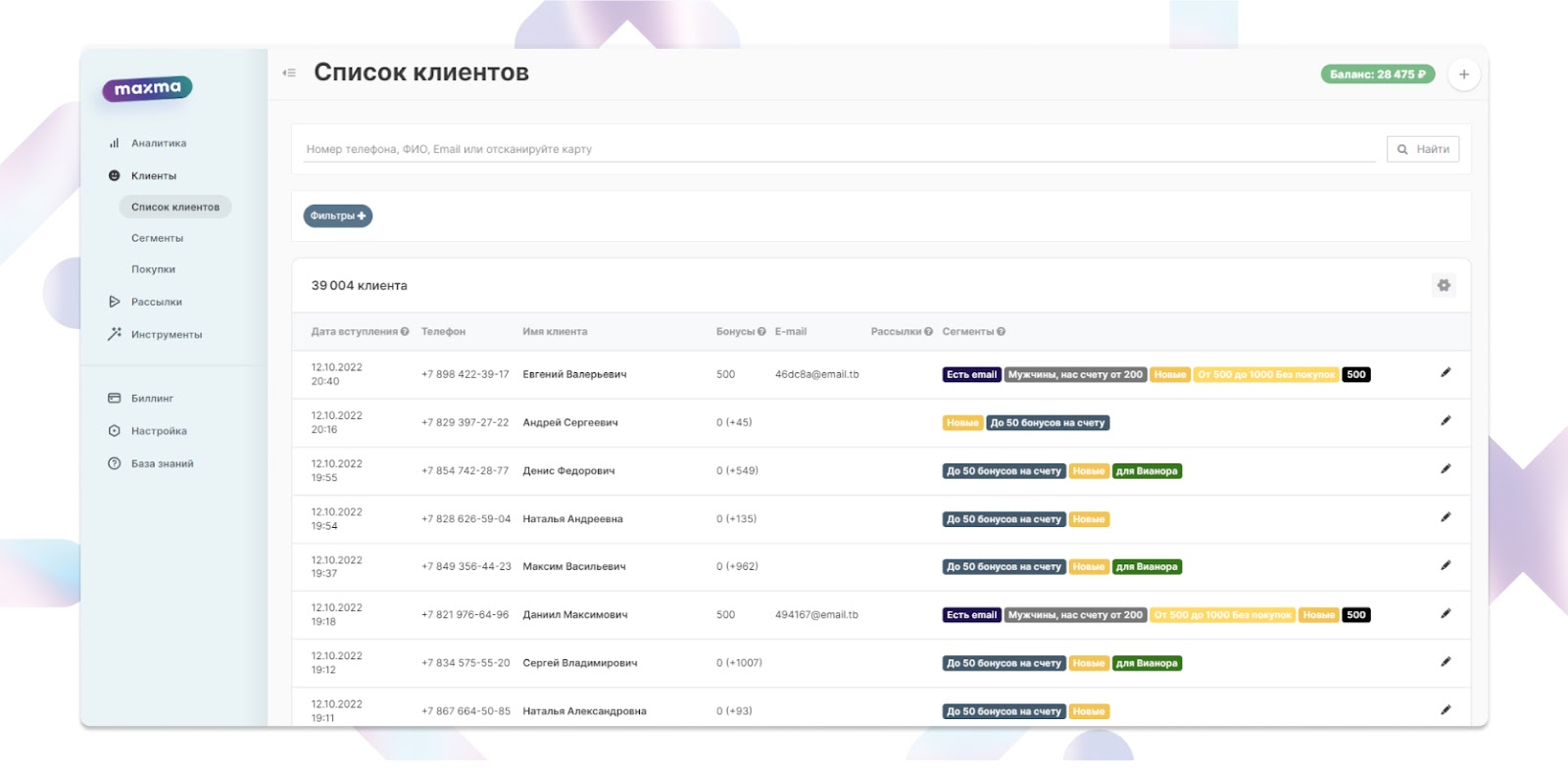
Task: Open Сегменты in the Клиенты submenu
Action: (x=157, y=238)
